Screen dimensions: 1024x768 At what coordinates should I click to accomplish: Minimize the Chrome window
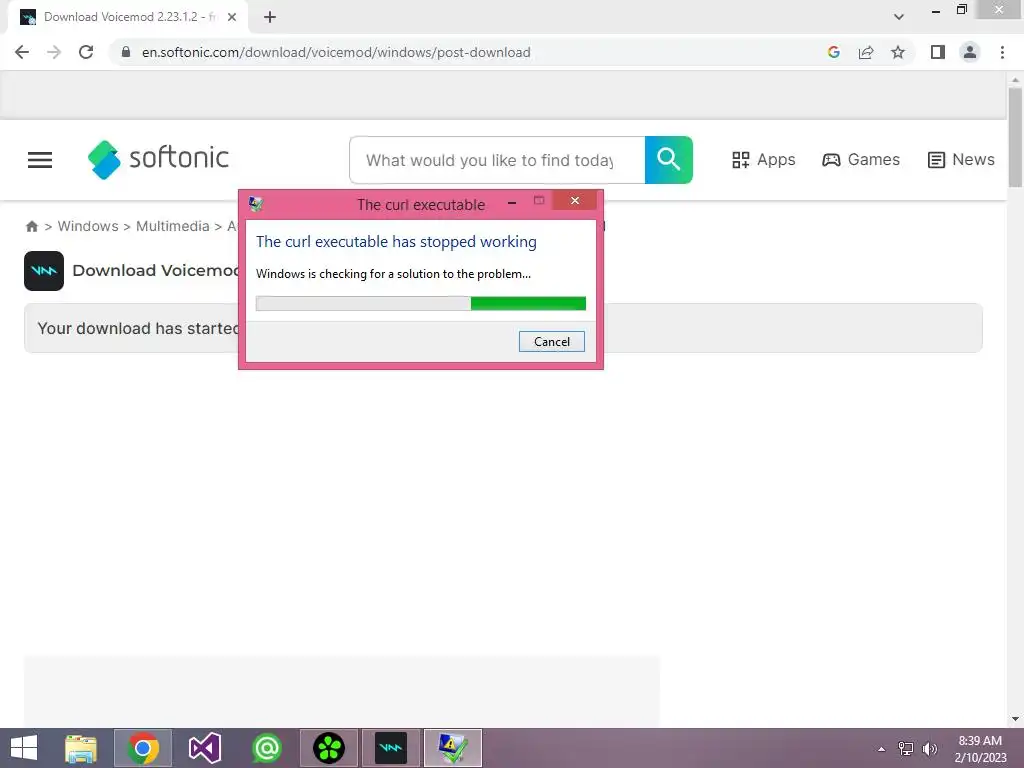936,10
